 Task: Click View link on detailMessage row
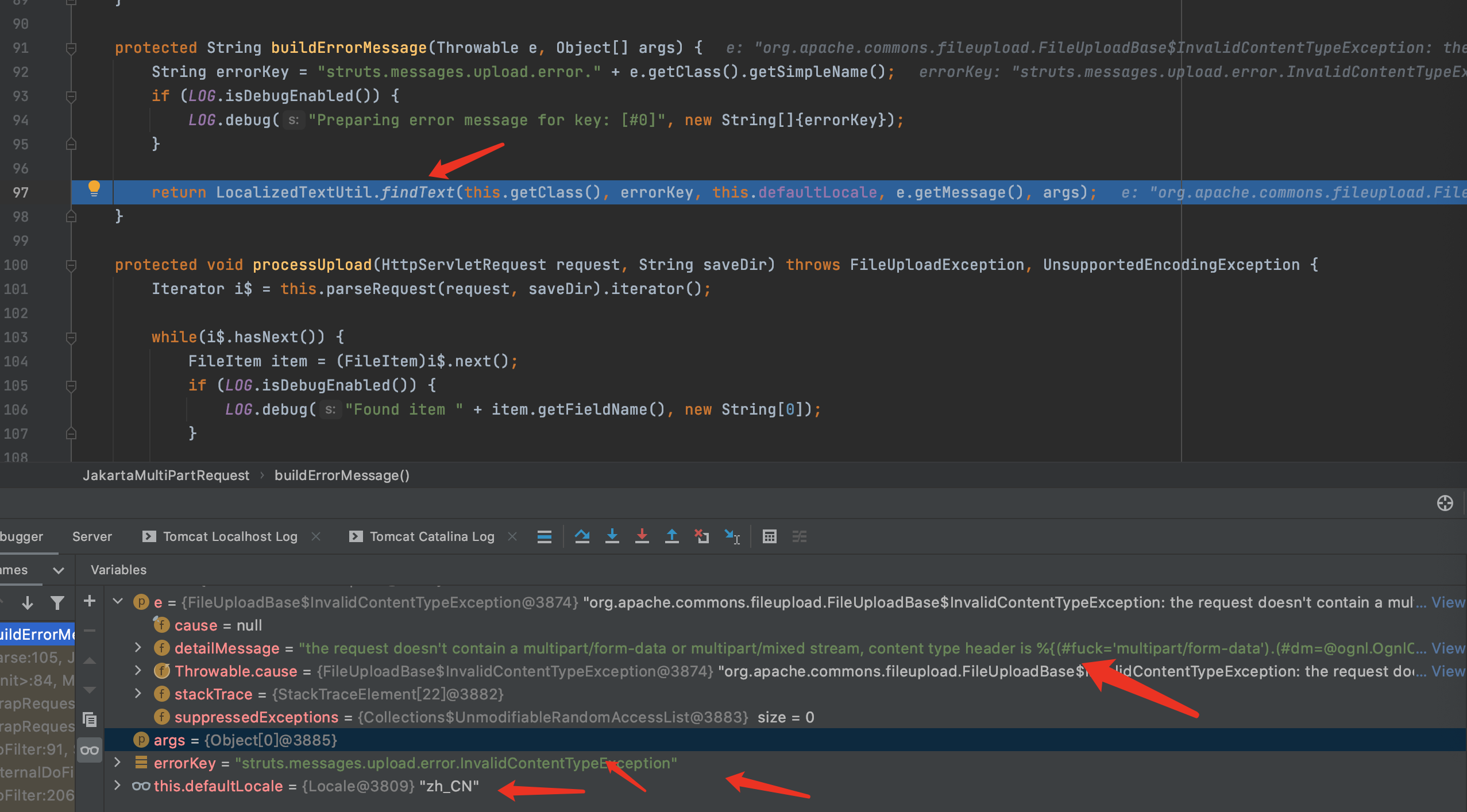click(x=1448, y=648)
